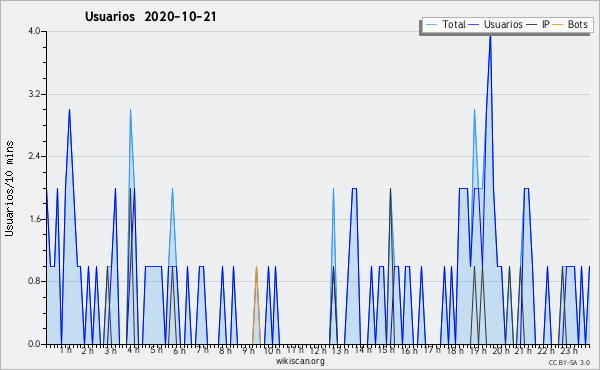The image size is (600, 370).
Task: Click the '16 h' x-axis label
Action: tap(409, 351)
